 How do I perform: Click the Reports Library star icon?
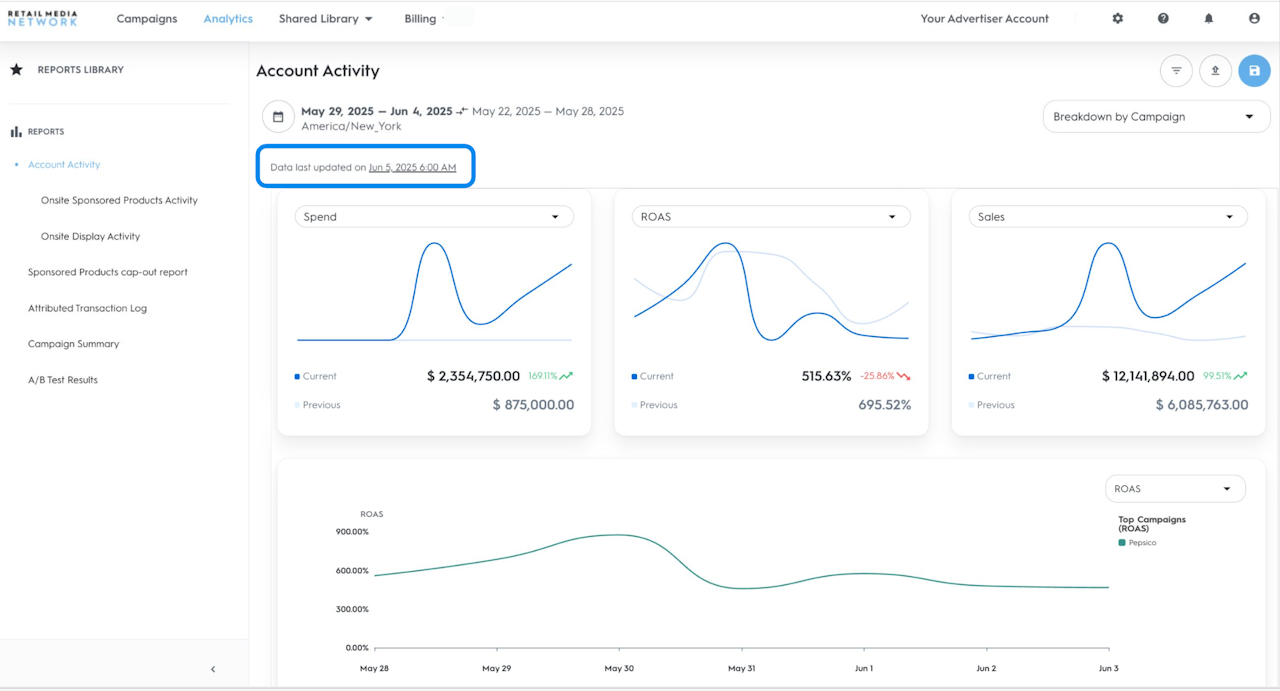[x=16, y=70]
